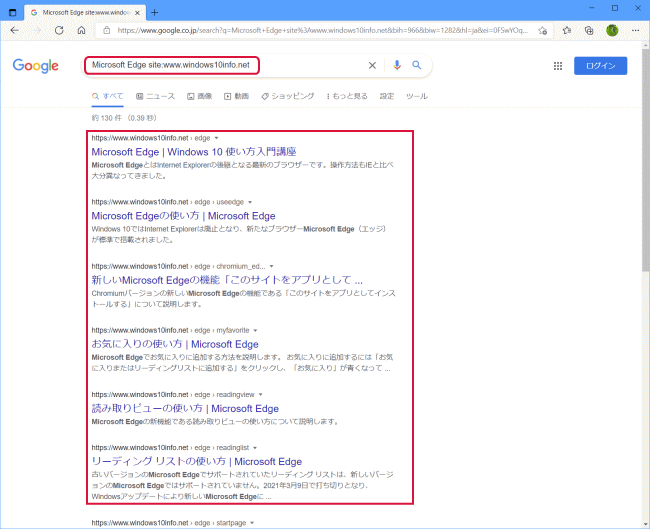650x529 pixels.
Task: Open the お気に入りの使い方 result link
Action: coord(175,345)
